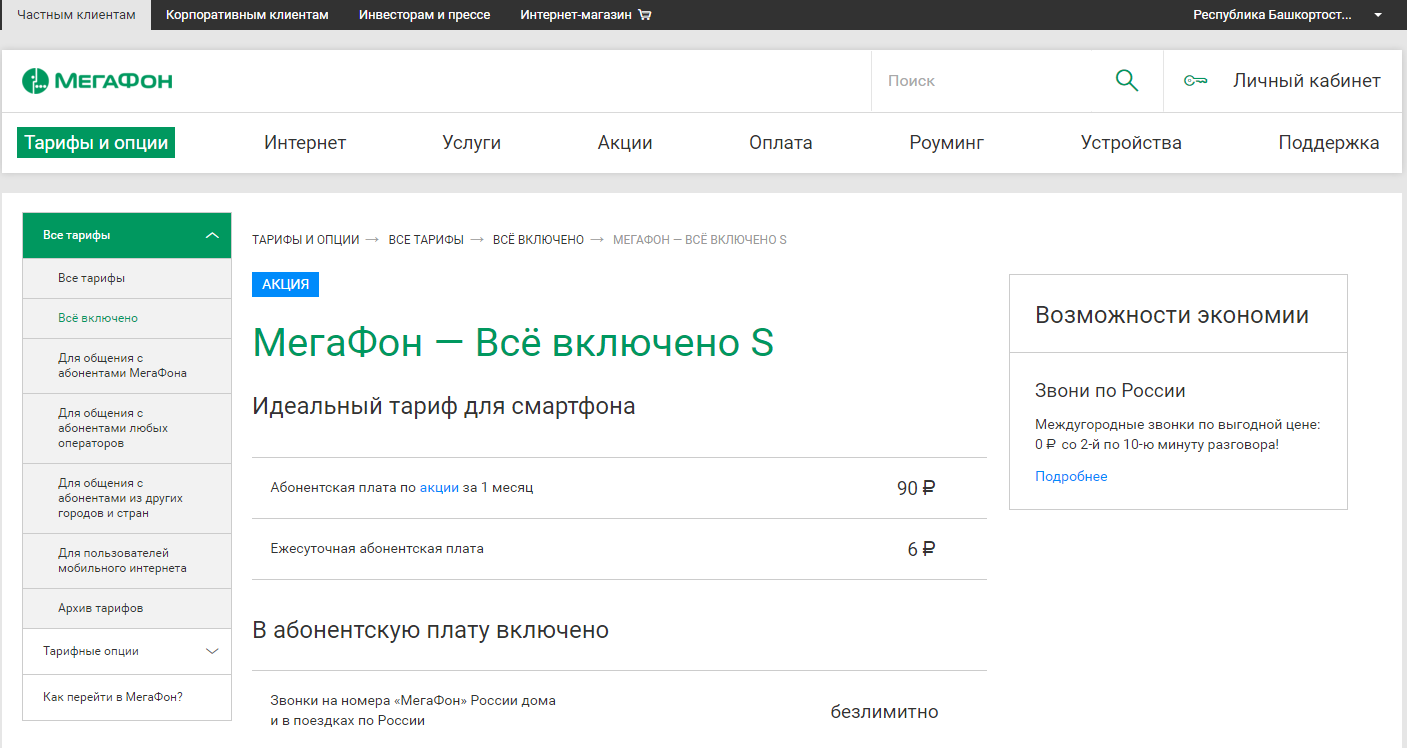
Task: Click the 6 ₽ daily fee value
Action: click(x=921, y=549)
